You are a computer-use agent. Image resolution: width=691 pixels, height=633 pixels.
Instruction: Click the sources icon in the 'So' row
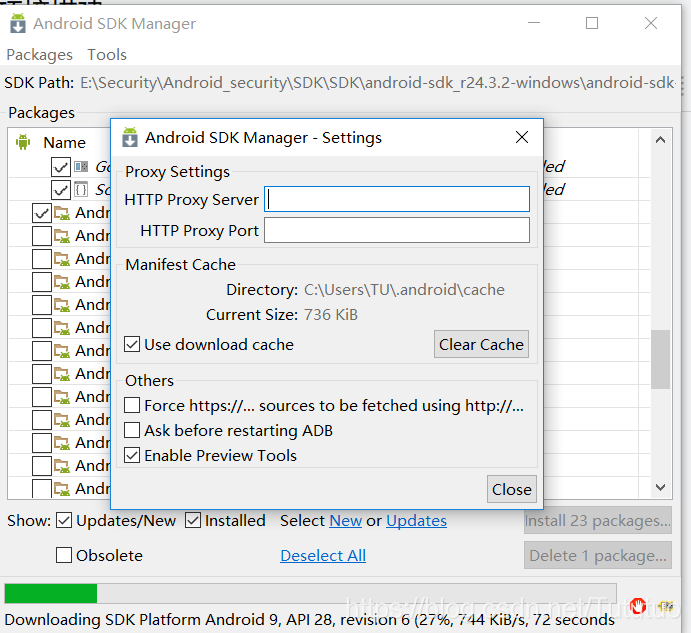point(81,190)
